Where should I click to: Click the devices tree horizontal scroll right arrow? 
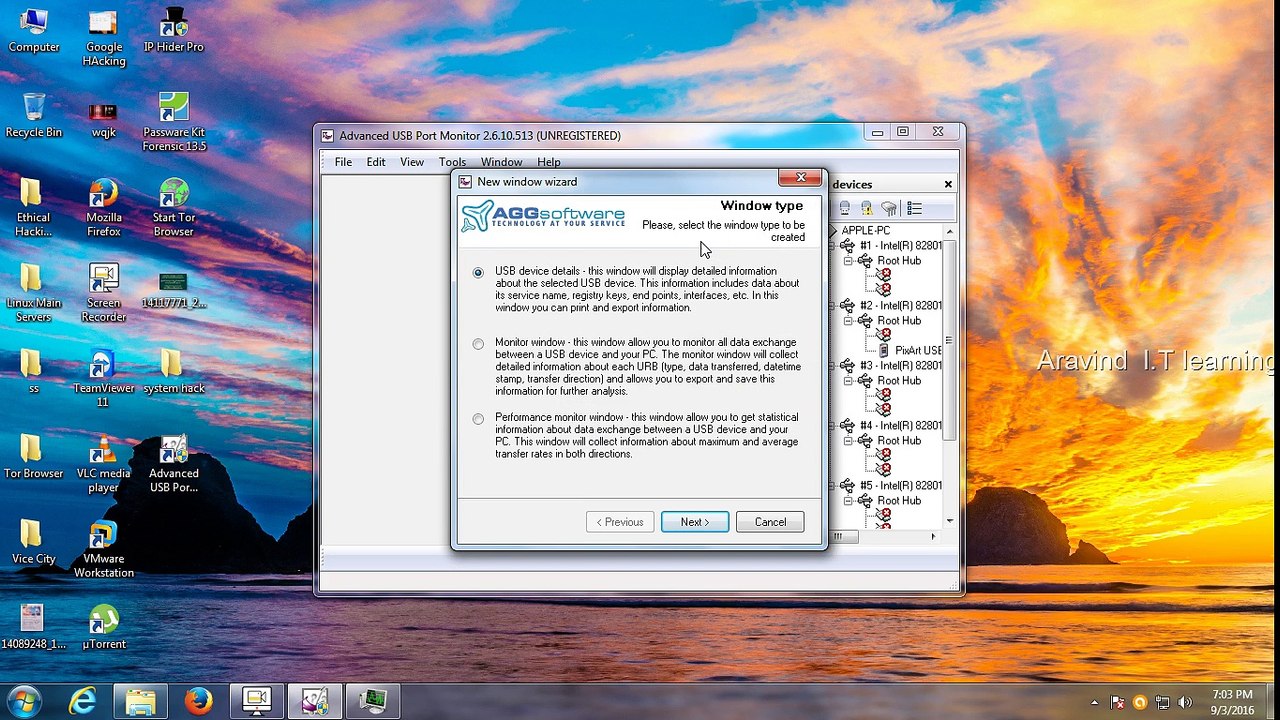point(933,537)
